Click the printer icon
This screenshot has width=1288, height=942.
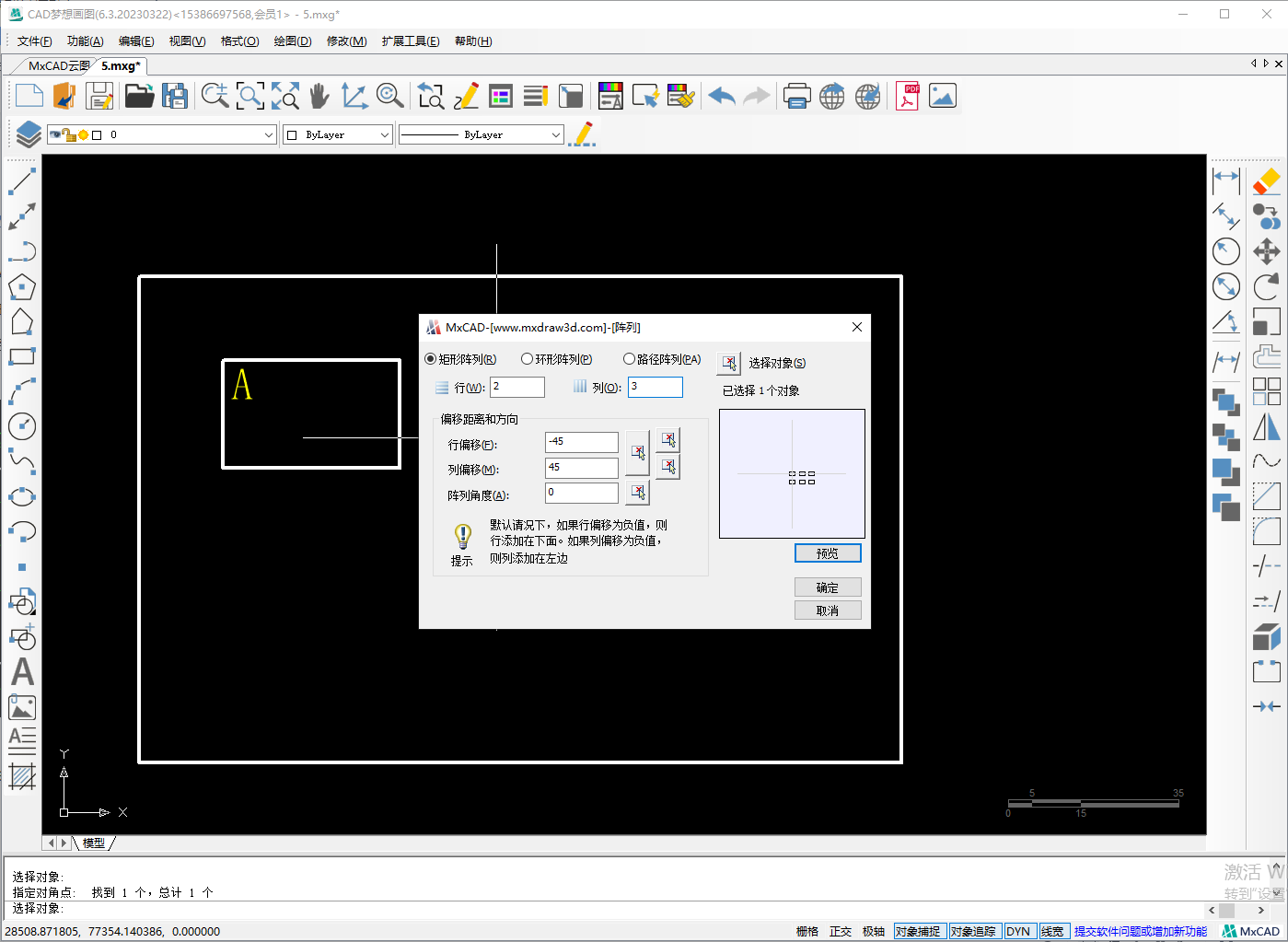(796, 96)
